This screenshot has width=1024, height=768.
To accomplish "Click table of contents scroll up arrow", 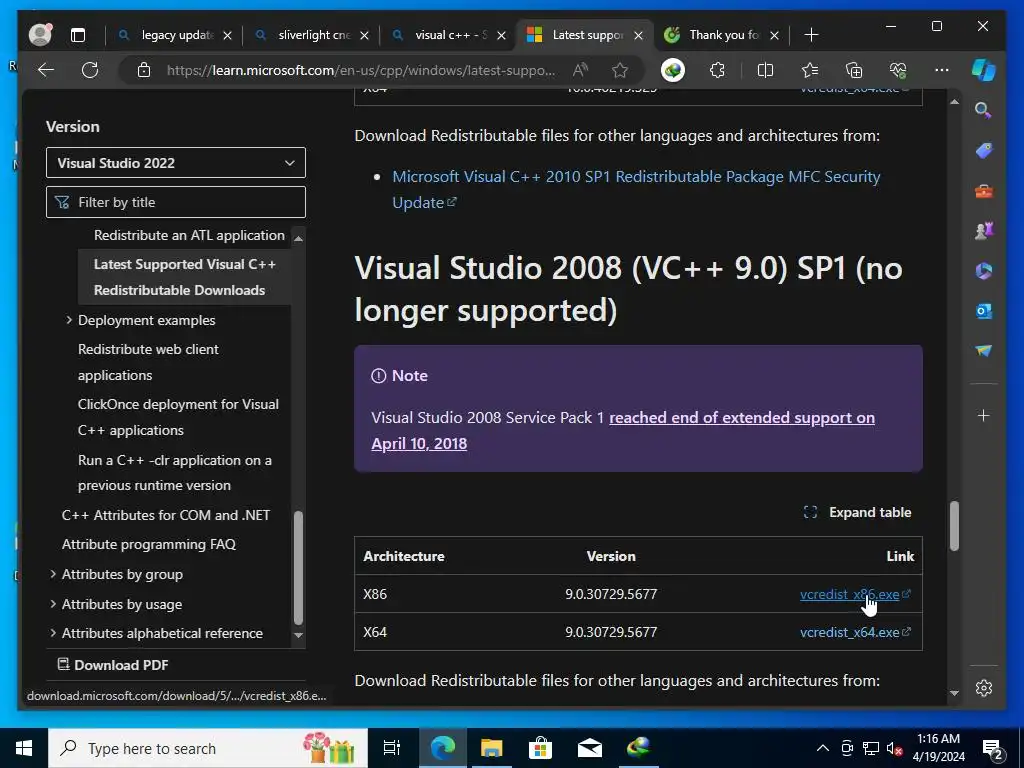I will pos(298,238).
